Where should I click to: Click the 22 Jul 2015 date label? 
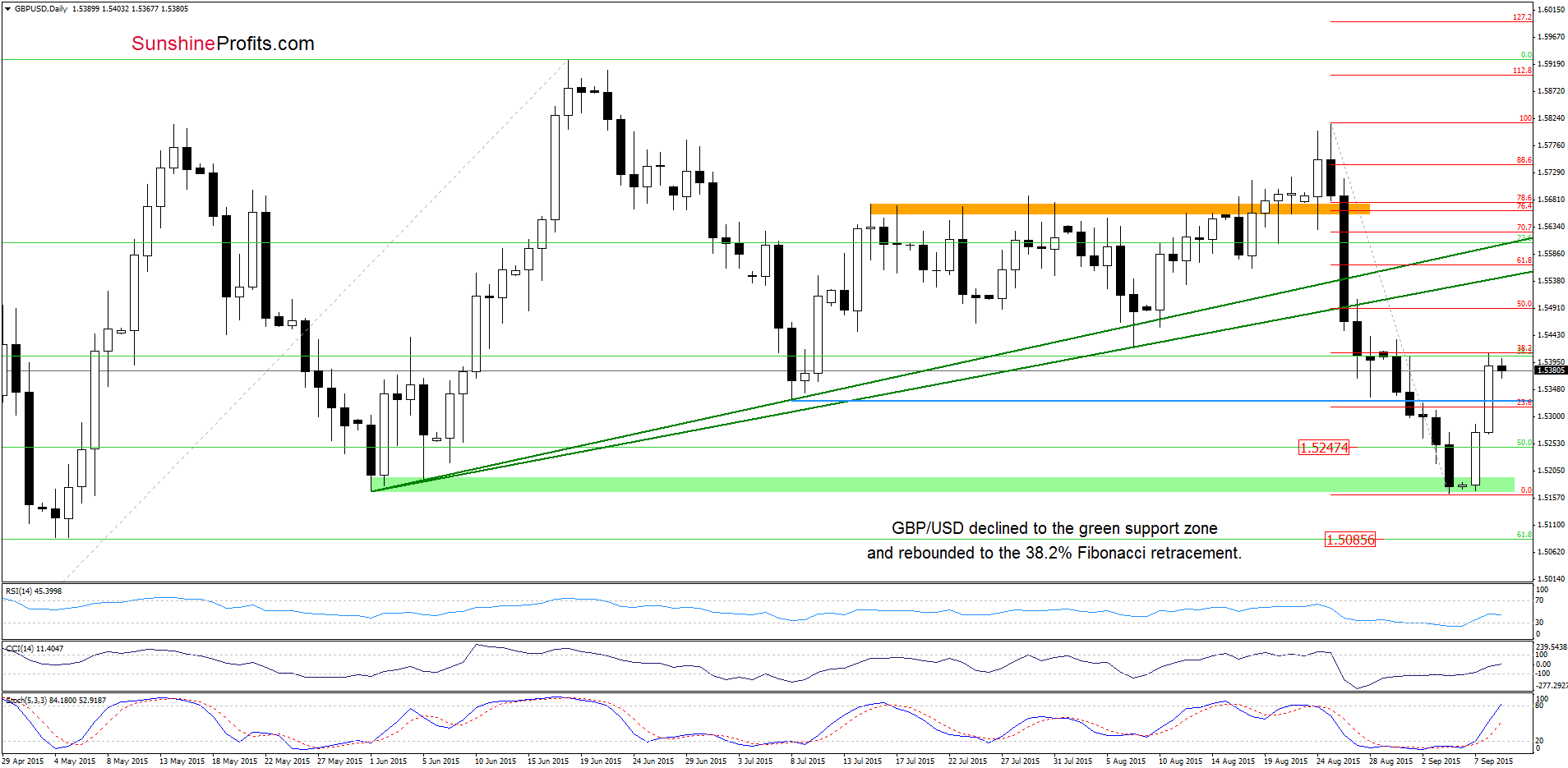coord(967,761)
